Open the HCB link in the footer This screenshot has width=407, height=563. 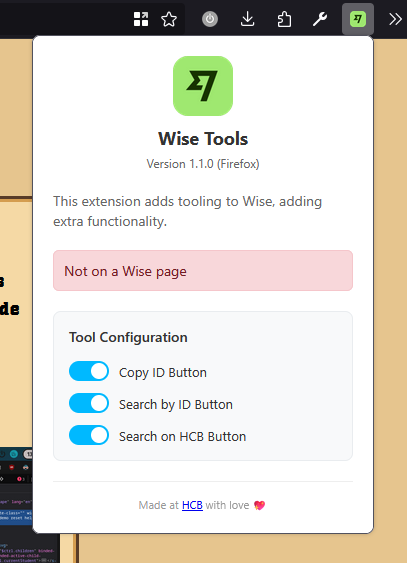192,505
